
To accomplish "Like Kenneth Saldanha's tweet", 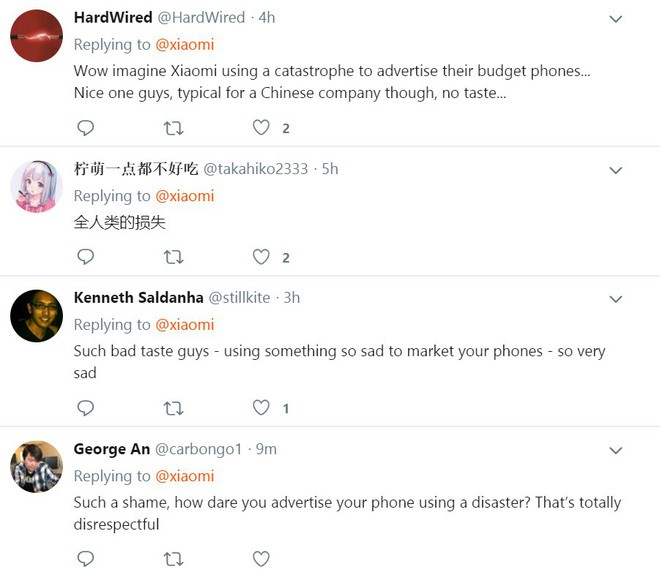I will click(x=261, y=408).
